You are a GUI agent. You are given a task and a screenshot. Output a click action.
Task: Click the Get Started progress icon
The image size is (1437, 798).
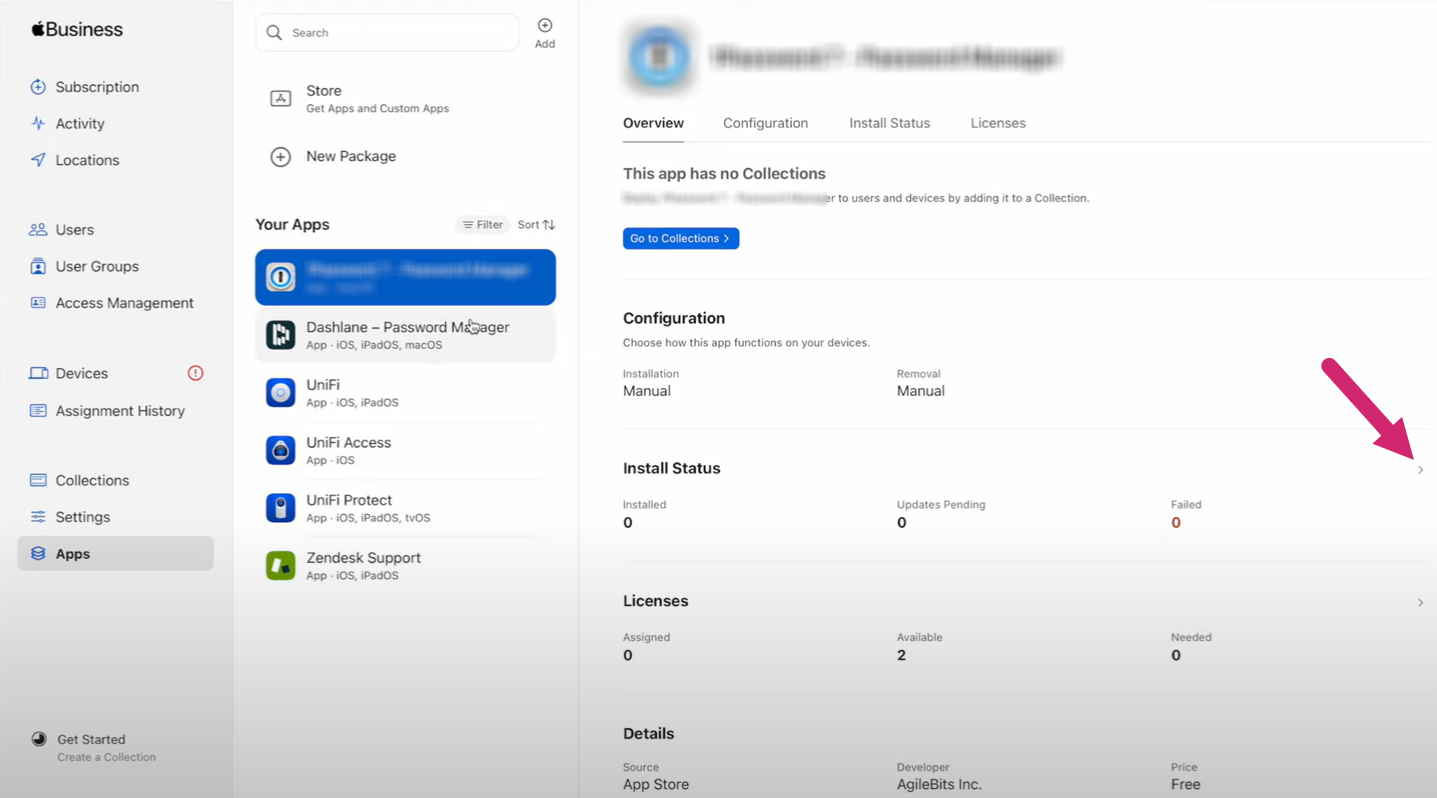point(39,739)
